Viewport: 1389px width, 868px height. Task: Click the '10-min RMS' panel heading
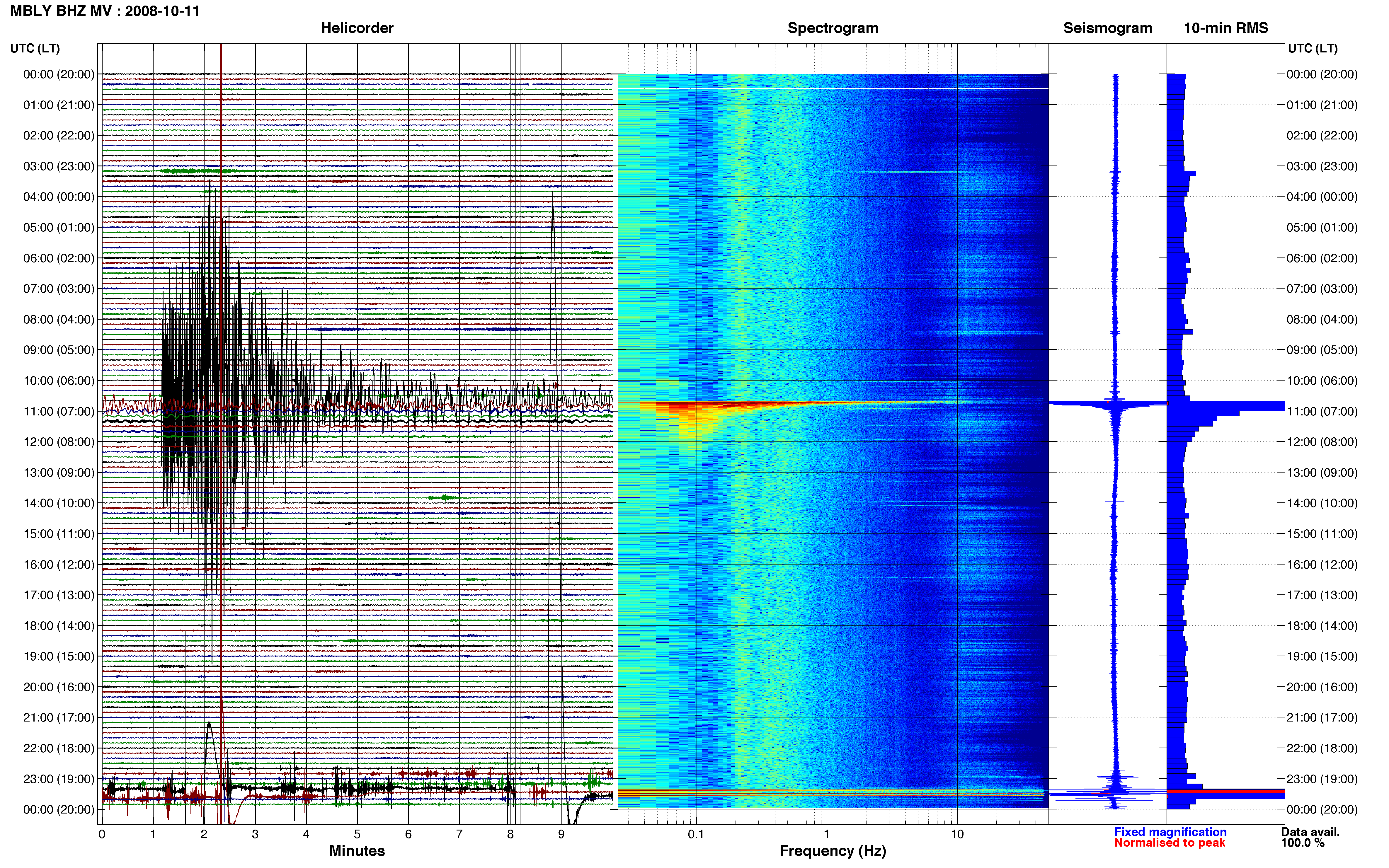click(x=1226, y=28)
